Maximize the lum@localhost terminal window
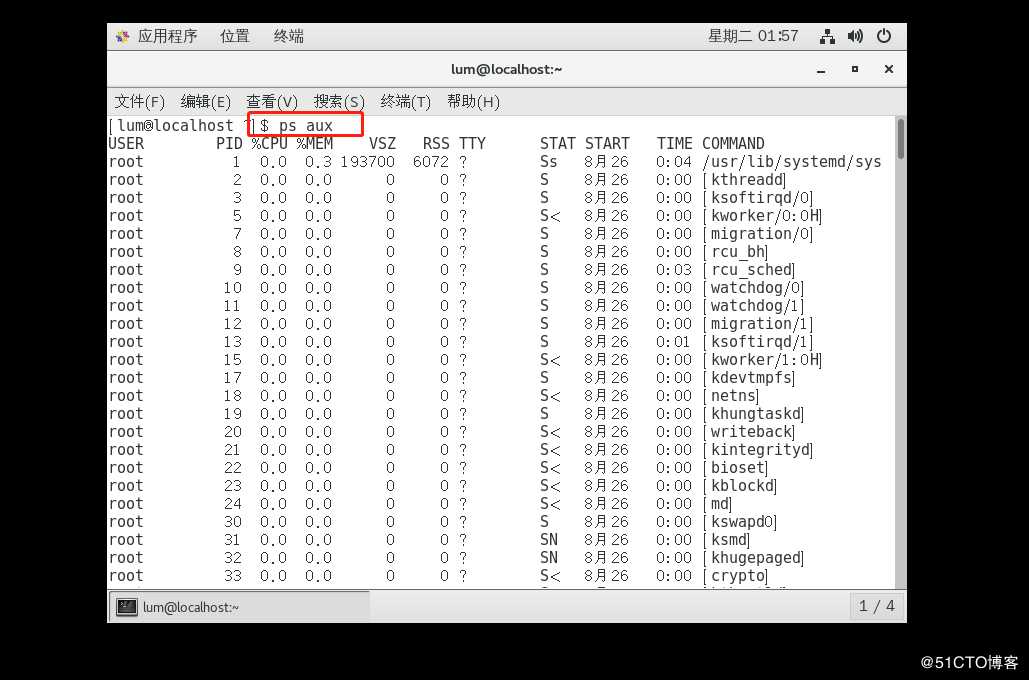 [x=854, y=69]
